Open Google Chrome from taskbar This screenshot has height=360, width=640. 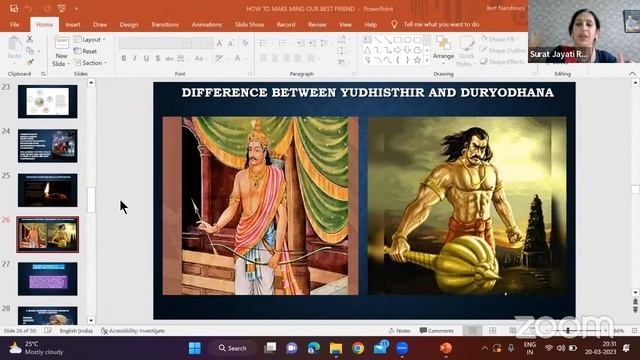358,348
